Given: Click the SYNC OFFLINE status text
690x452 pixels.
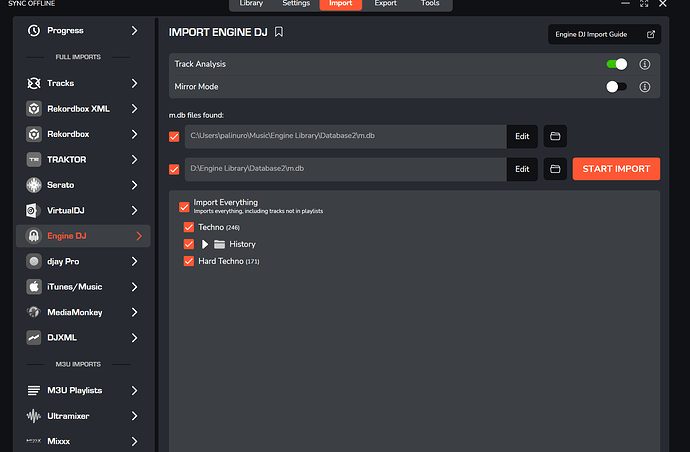Looking at the screenshot, I should tap(32, 4).
